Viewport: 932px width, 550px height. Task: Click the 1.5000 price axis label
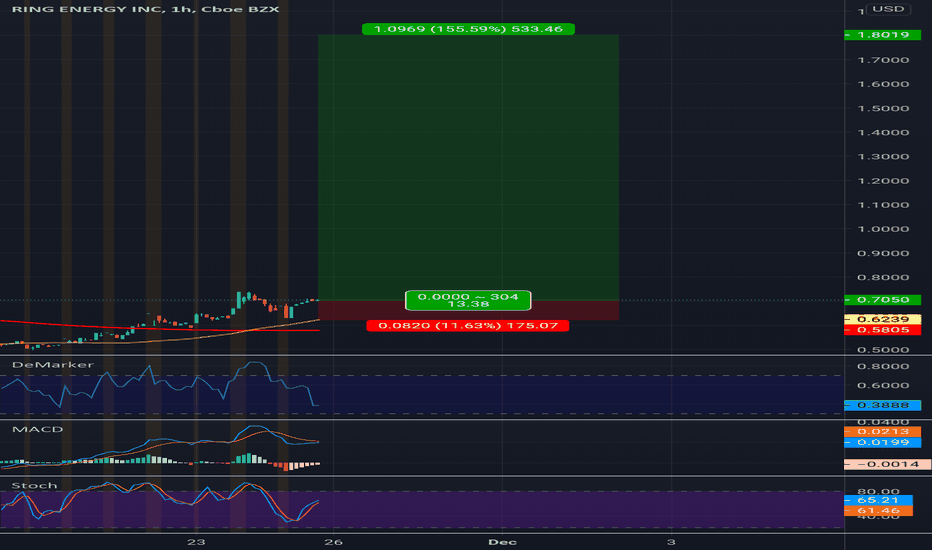click(x=883, y=108)
